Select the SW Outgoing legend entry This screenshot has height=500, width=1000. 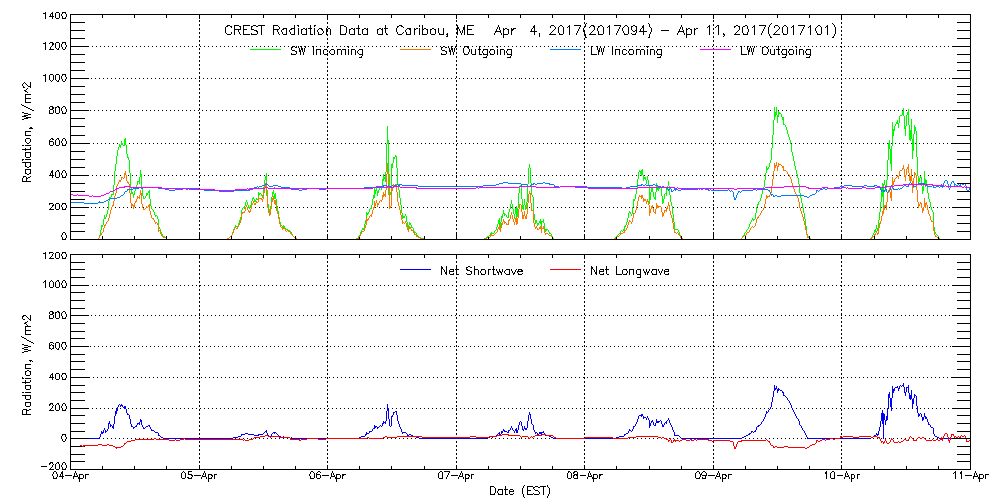tap(476, 51)
